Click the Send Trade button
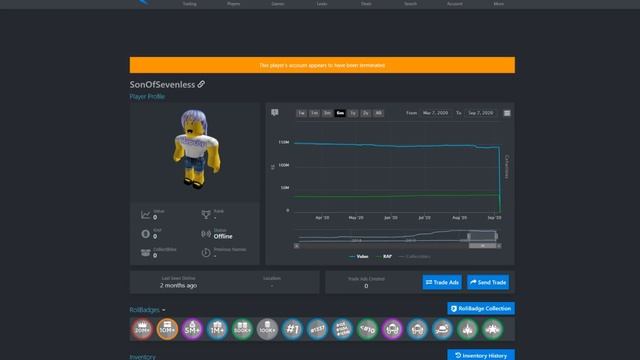Viewport: 640px width, 360px height. pos(488,282)
